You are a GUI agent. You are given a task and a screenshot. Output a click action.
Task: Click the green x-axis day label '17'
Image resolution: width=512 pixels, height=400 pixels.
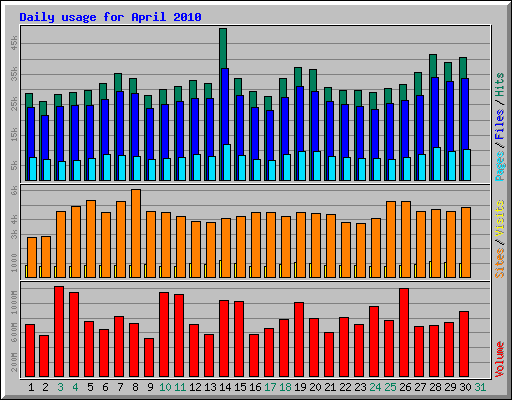(x=270, y=387)
